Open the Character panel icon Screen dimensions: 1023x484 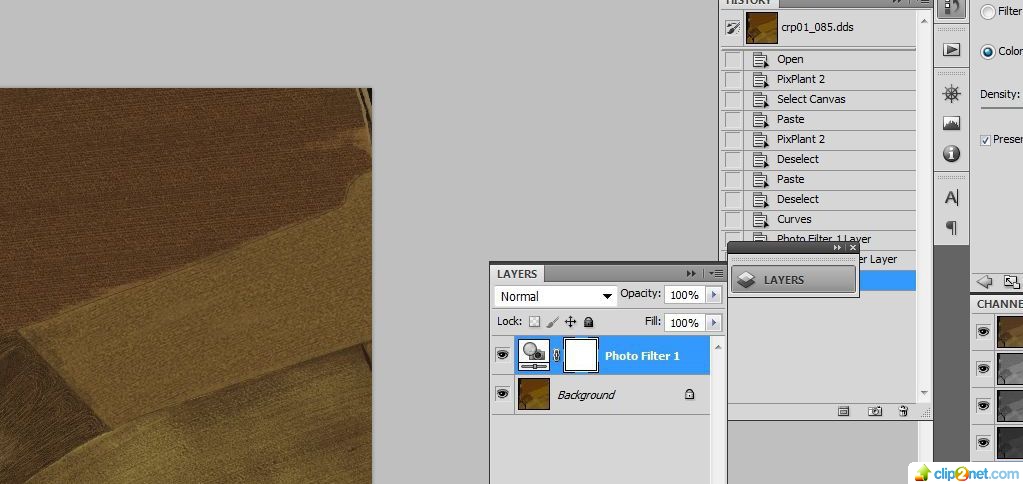coord(951,197)
